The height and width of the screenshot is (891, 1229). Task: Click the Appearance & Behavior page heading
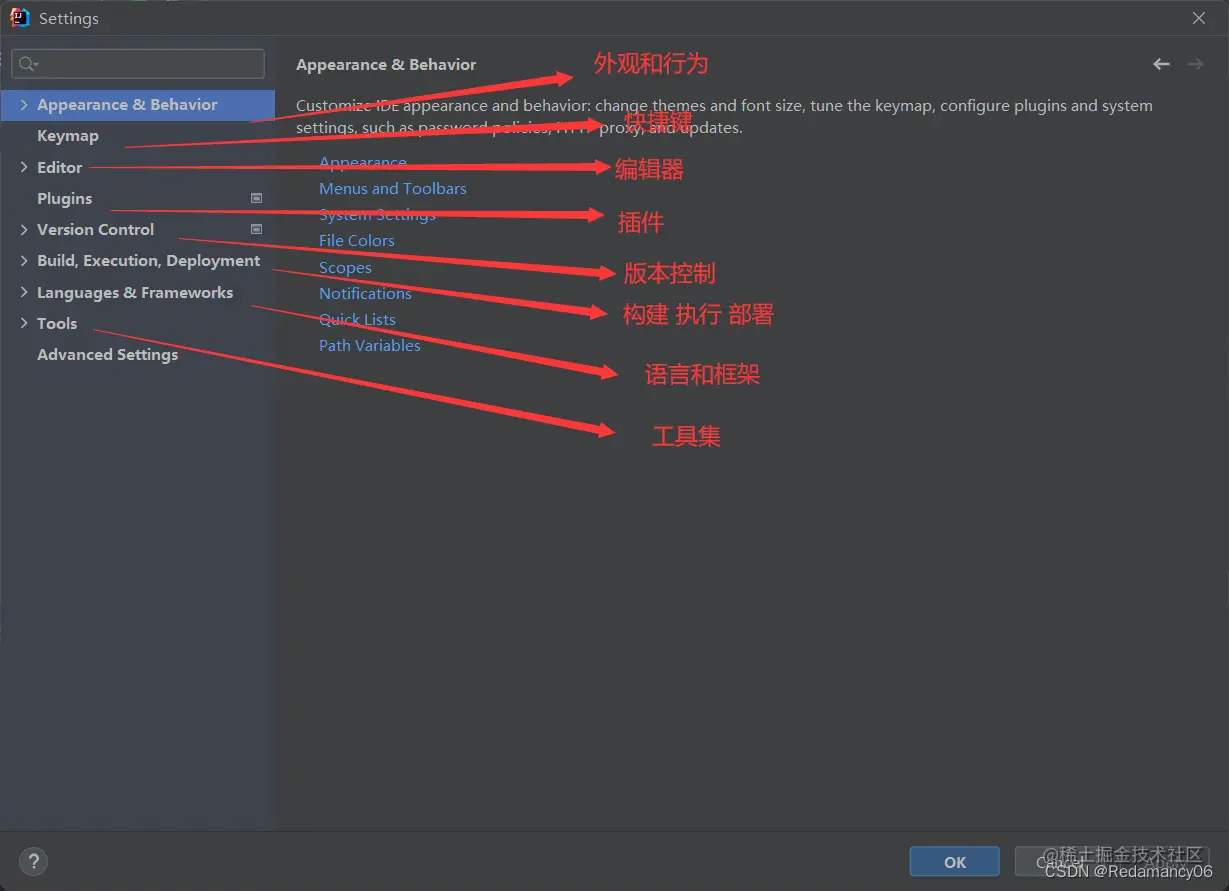coord(386,64)
